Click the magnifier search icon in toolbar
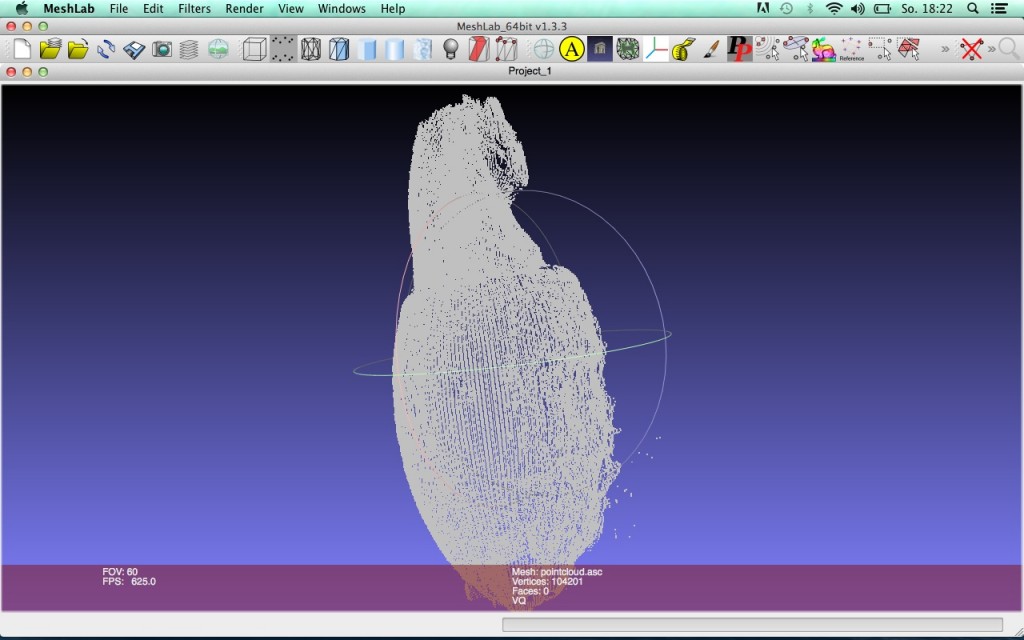 tap(1009, 49)
